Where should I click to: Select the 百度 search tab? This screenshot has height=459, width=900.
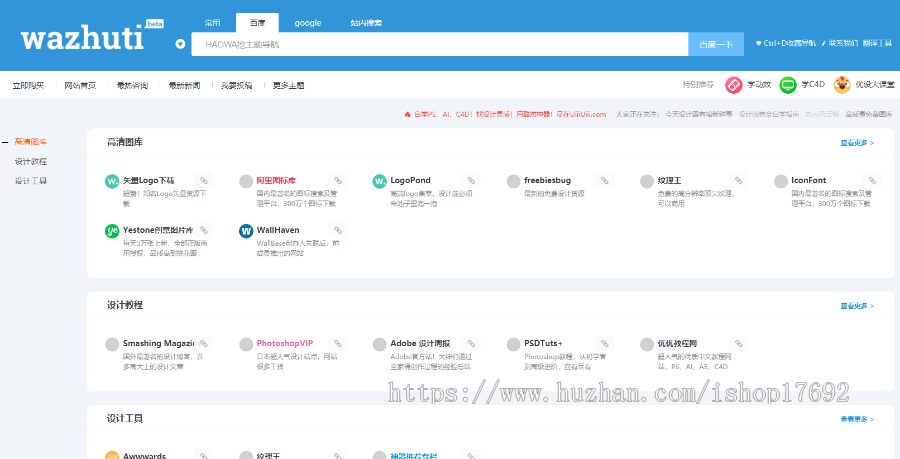257,23
